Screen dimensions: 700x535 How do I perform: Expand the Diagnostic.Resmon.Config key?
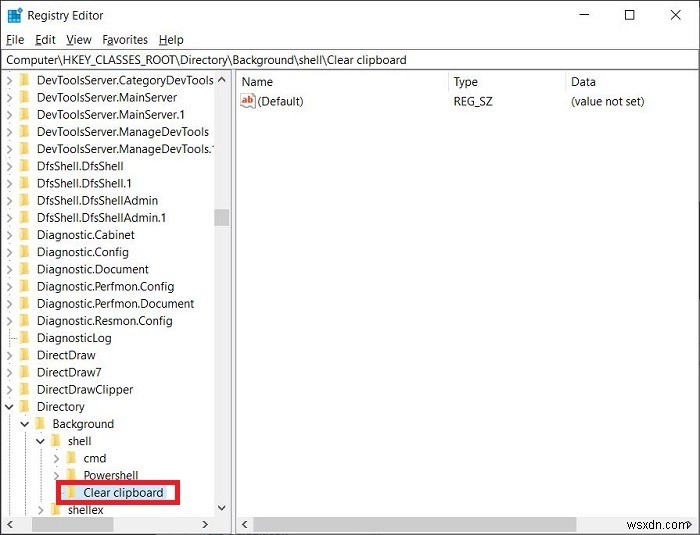(x=9, y=321)
